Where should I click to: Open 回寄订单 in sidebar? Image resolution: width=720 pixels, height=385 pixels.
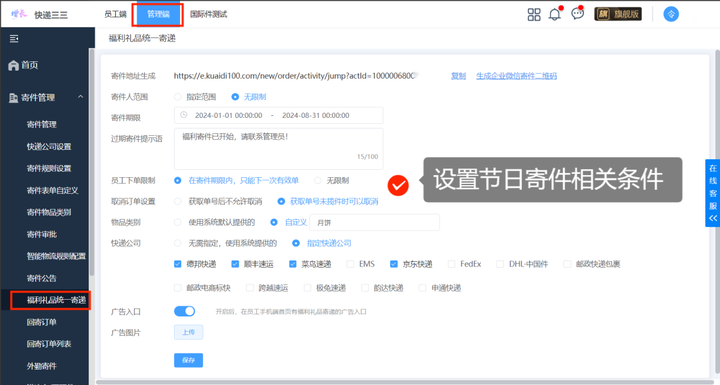pyautogui.click(x=42, y=322)
